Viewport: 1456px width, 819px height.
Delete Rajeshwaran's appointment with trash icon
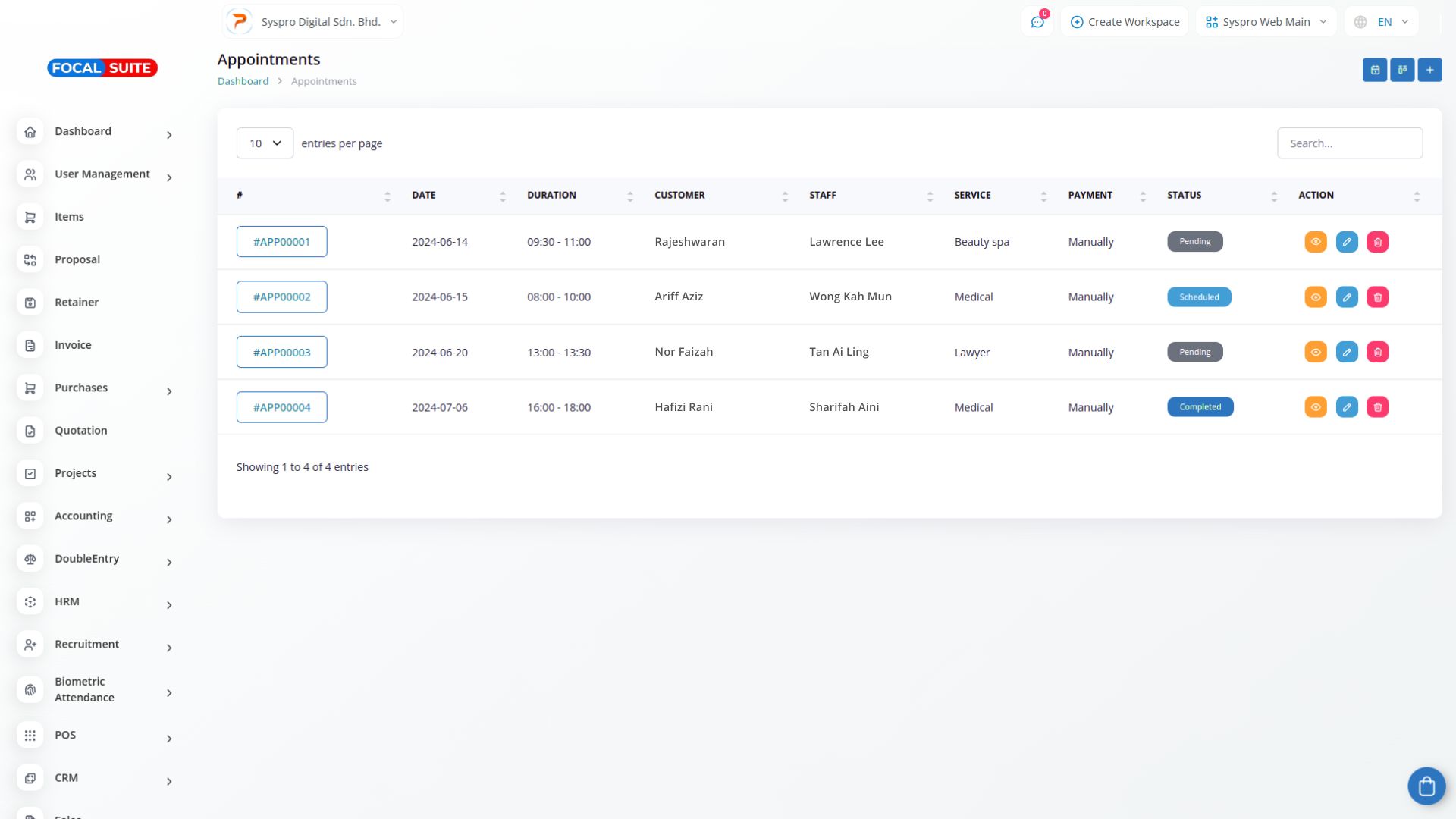1377,242
